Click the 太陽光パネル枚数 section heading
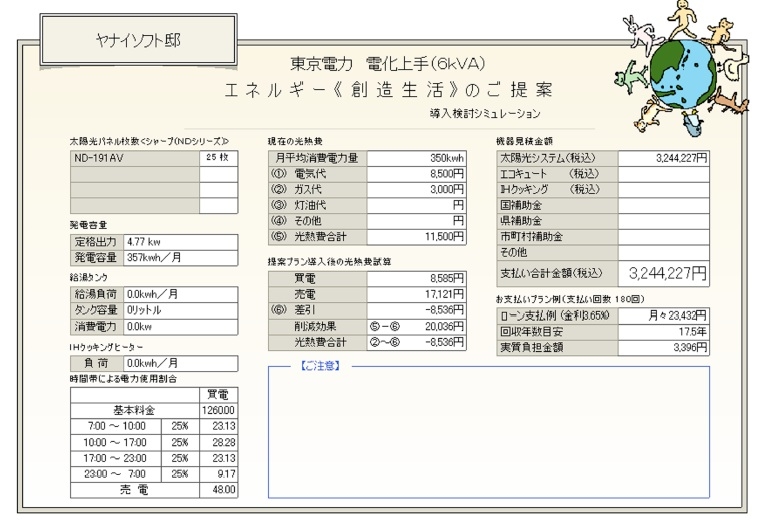The image size is (758, 522). 149,142
